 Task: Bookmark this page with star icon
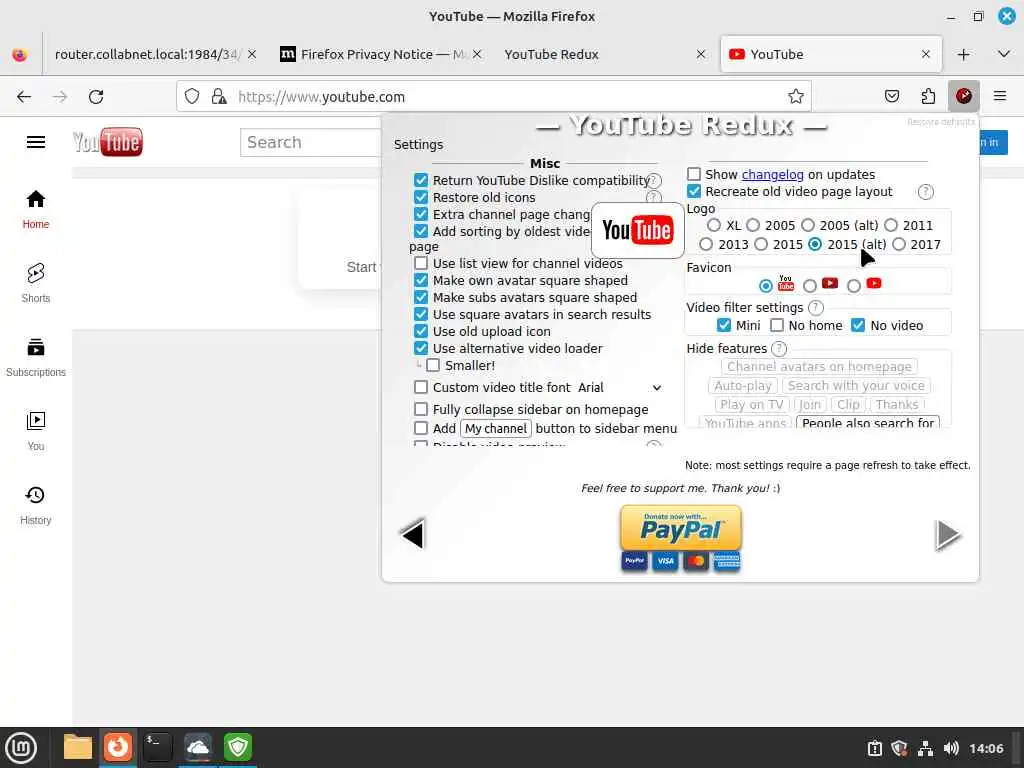[795, 97]
